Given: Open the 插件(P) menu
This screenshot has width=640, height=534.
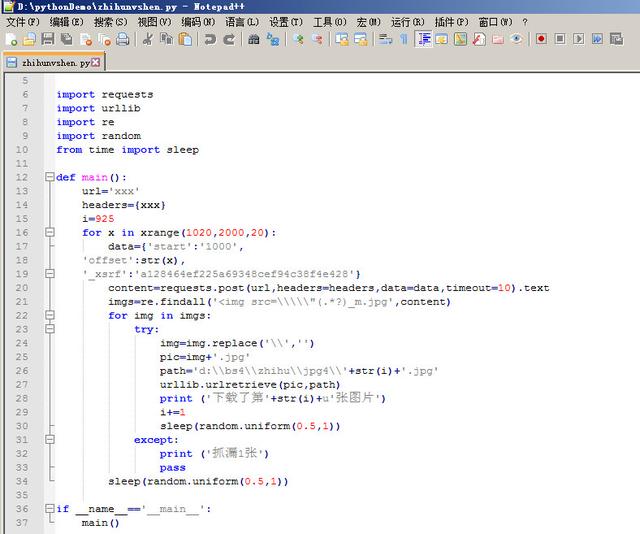Looking at the screenshot, I should 451,21.
